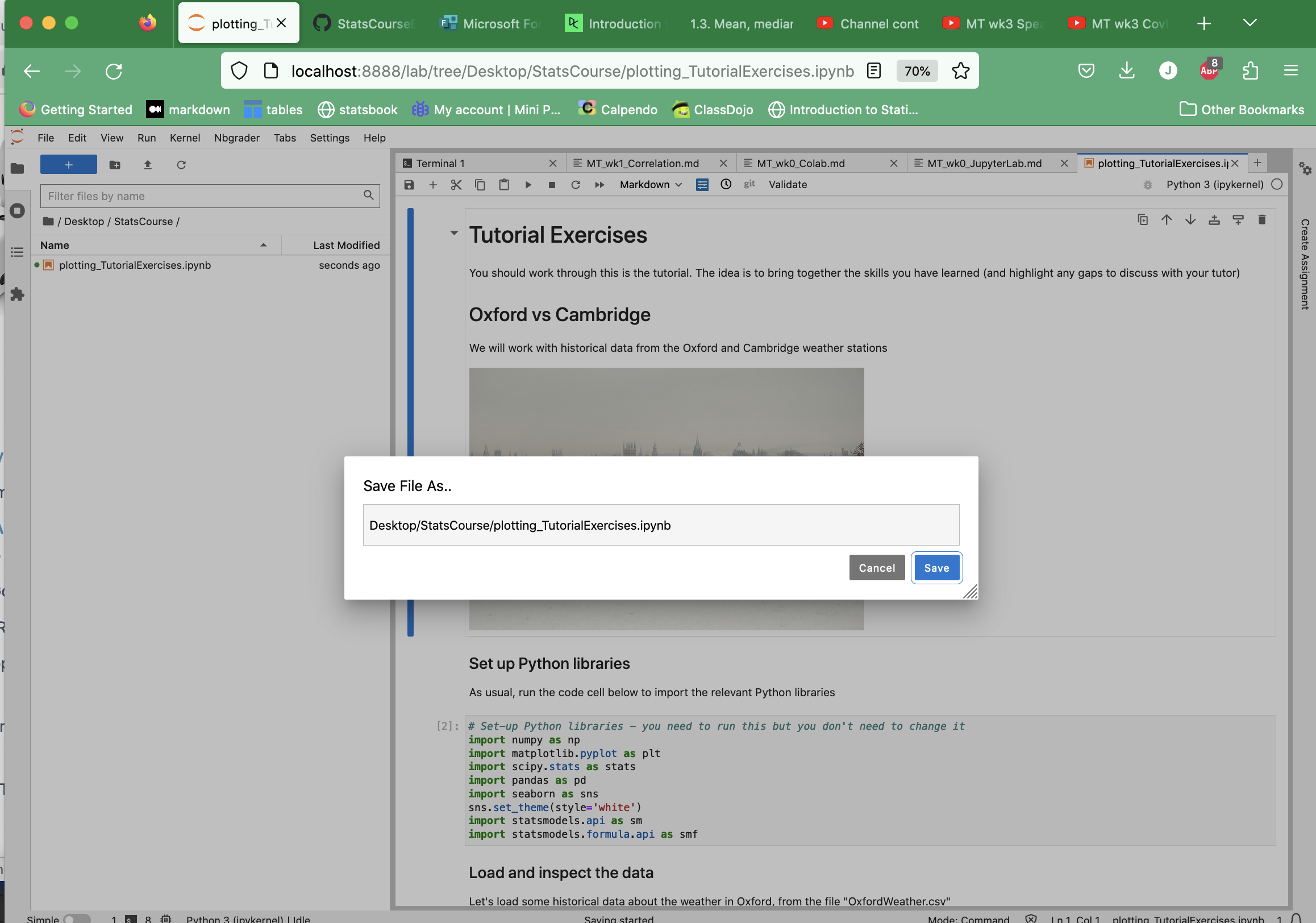The image size is (1316, 923).
Task: Open the Kernel menu
Action: (x=185, y=138)
